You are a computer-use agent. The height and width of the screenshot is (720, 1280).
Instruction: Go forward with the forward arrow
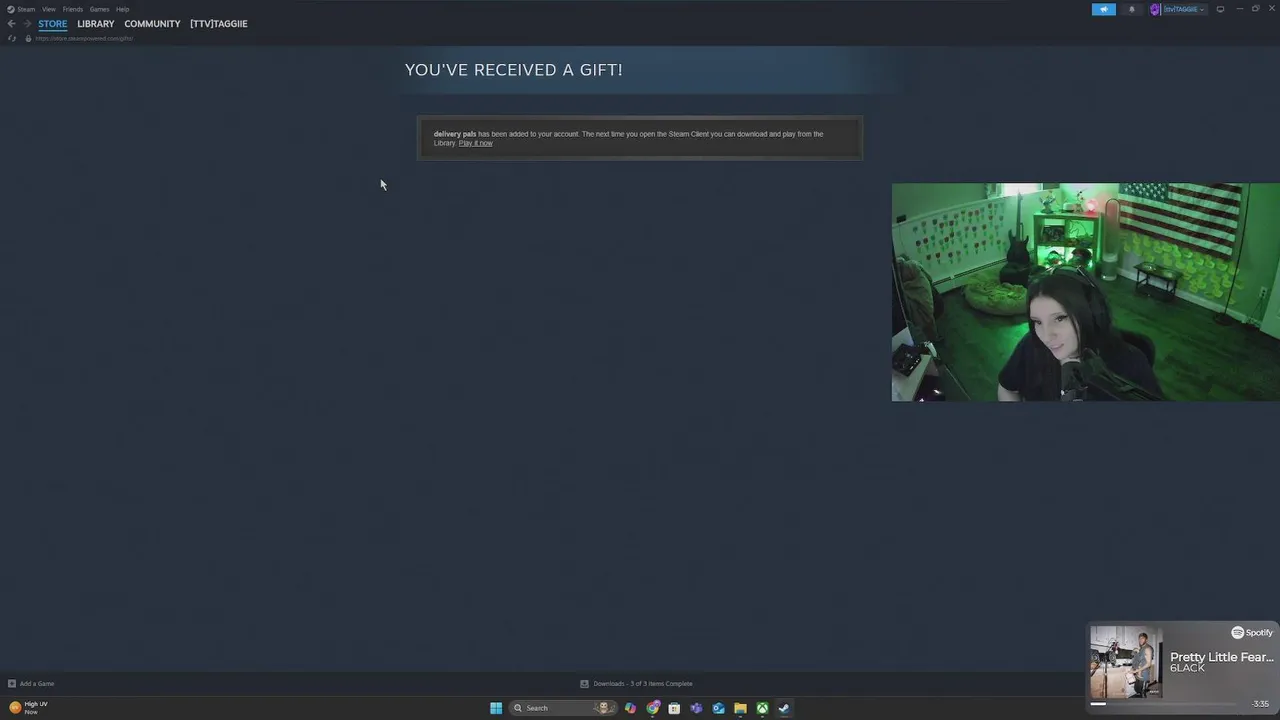coord(27,24)
